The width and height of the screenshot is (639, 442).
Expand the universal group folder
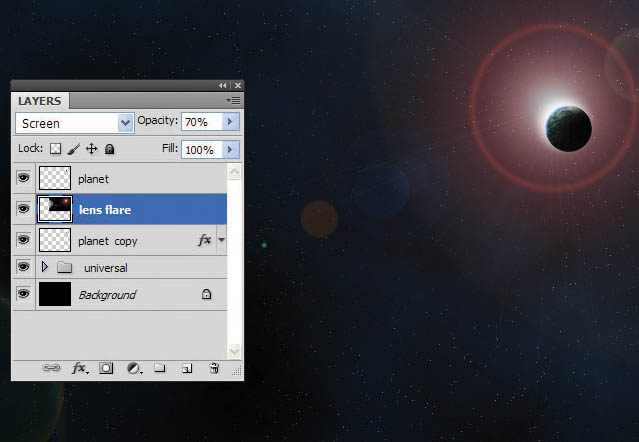(x=44, y=268)
